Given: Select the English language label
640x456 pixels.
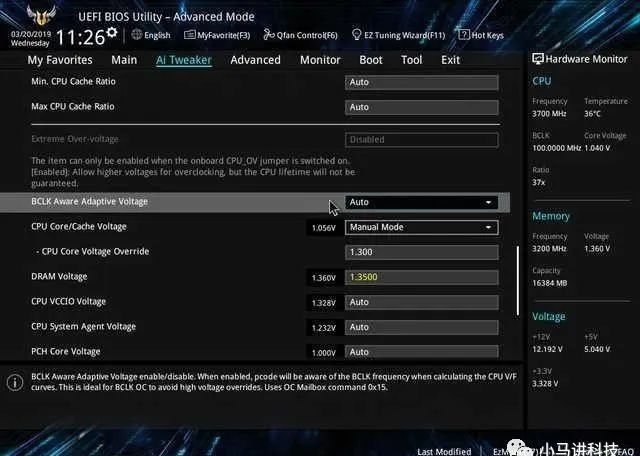Looking at the screenshot, I should pos(157,36).
